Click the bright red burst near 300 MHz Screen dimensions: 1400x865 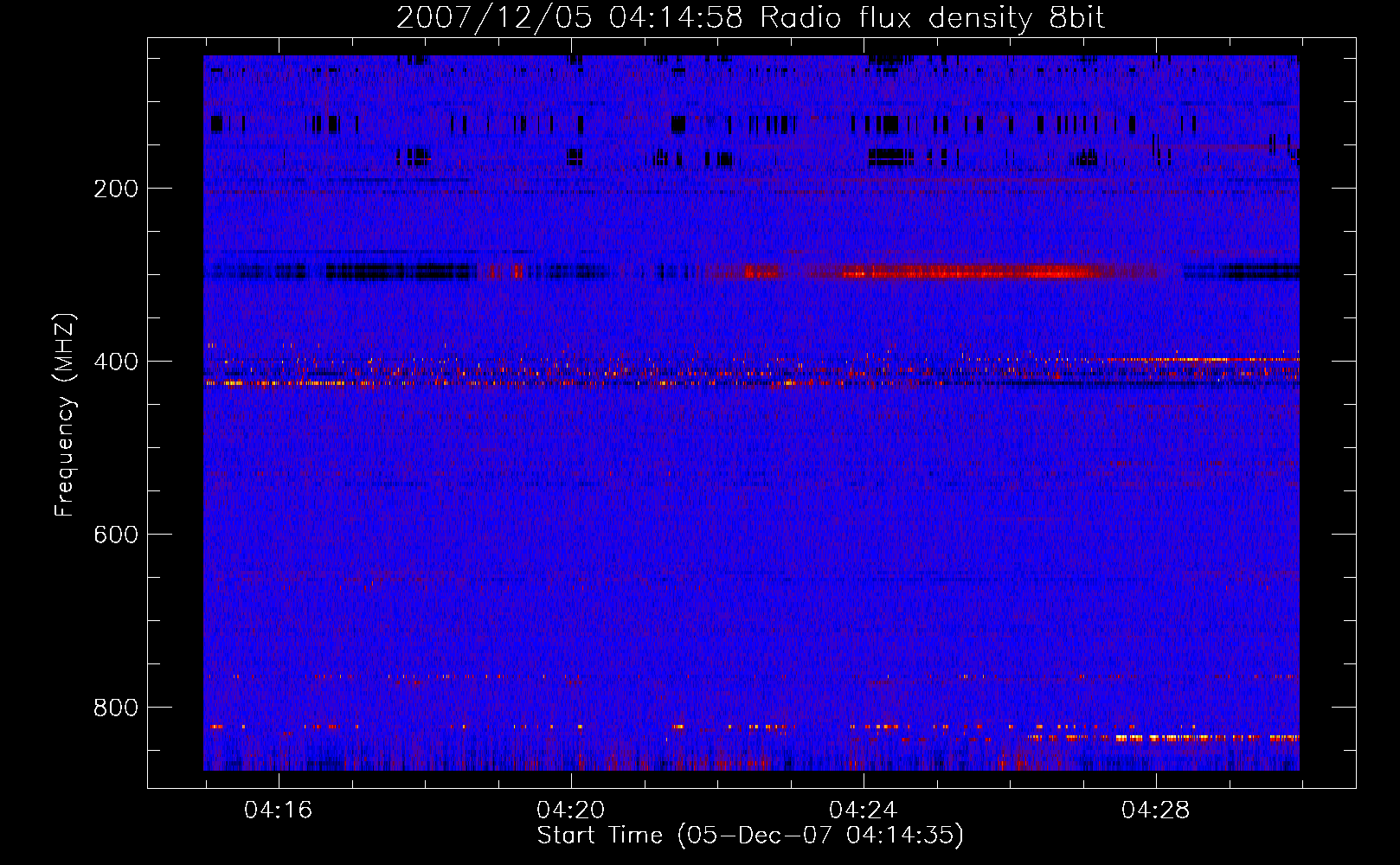click(x=969, y=272)
